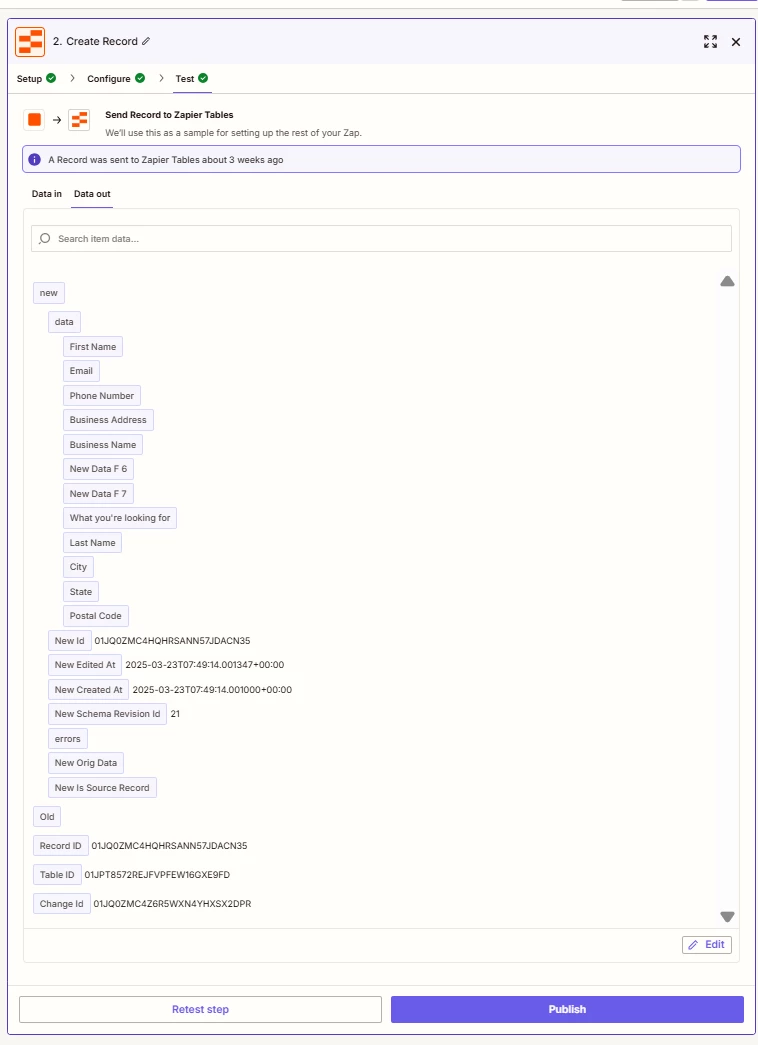The height and width of the screenshot is (1045, 758).
Task: Expand the 'Old' node
Action: click(47, 816)
